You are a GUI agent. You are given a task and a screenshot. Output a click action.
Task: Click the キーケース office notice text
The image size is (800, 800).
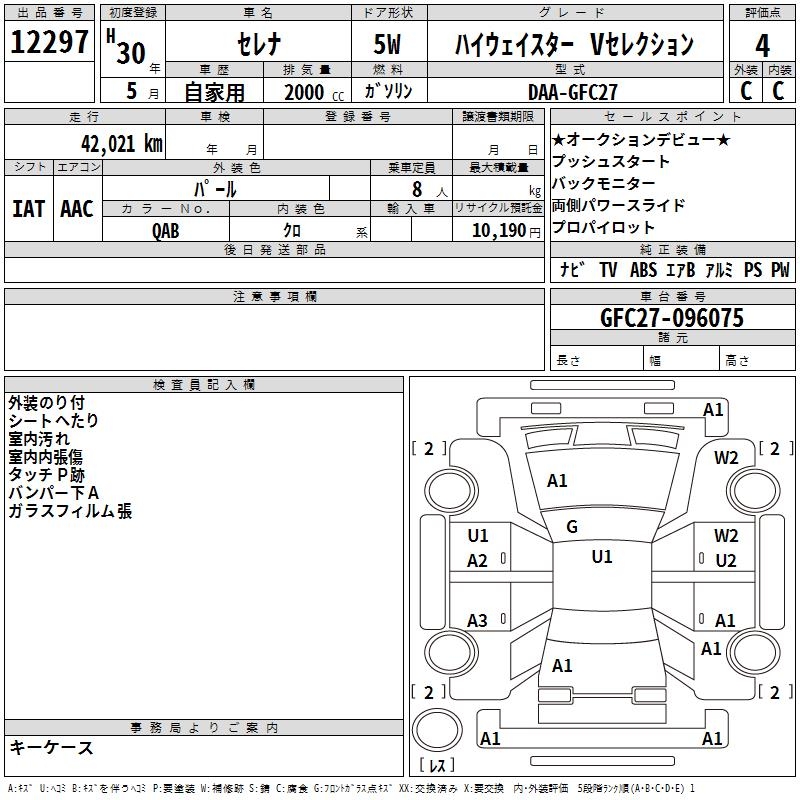coord(51,747)
